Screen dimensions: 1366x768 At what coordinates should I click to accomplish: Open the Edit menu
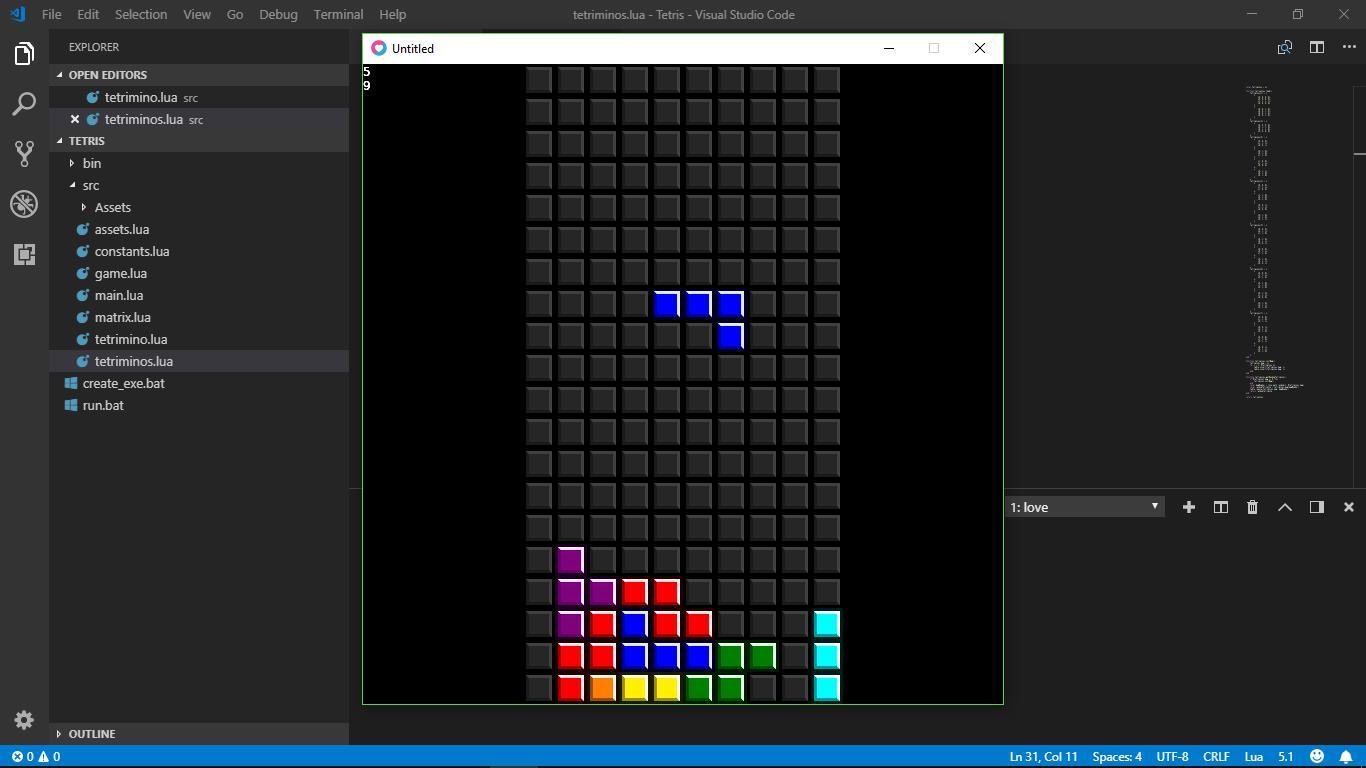coord(88,14)
